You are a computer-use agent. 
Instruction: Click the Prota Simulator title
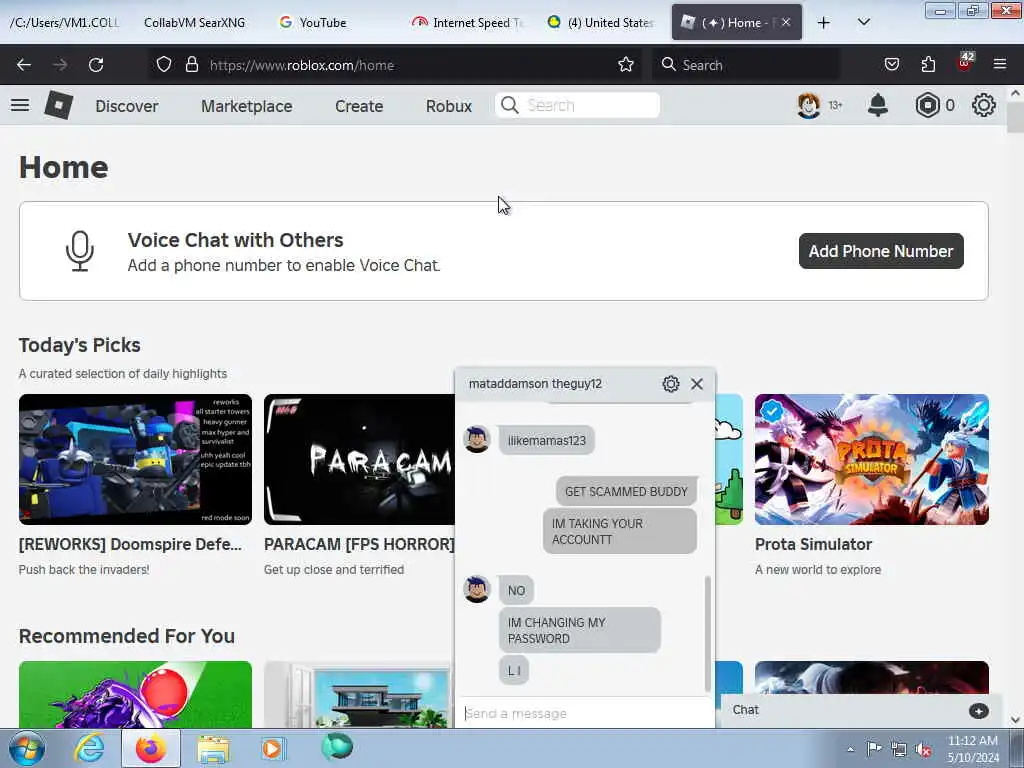coord(813,544)
